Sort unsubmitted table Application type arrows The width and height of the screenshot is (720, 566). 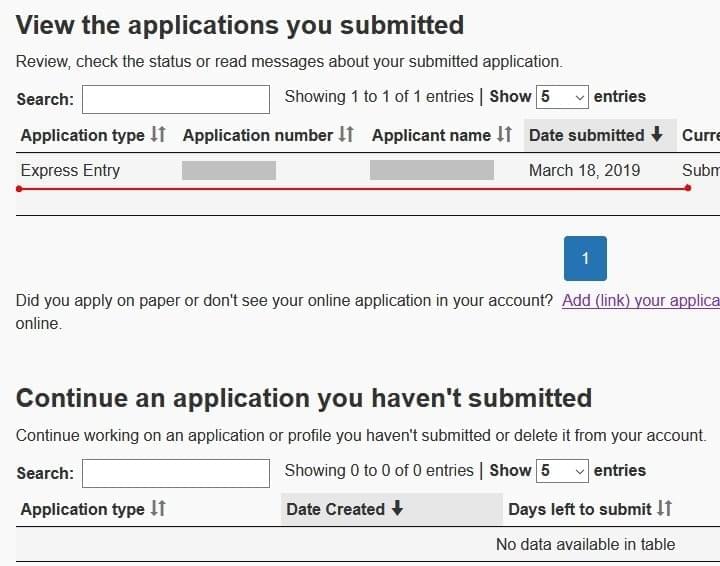[x=158, y=509]
